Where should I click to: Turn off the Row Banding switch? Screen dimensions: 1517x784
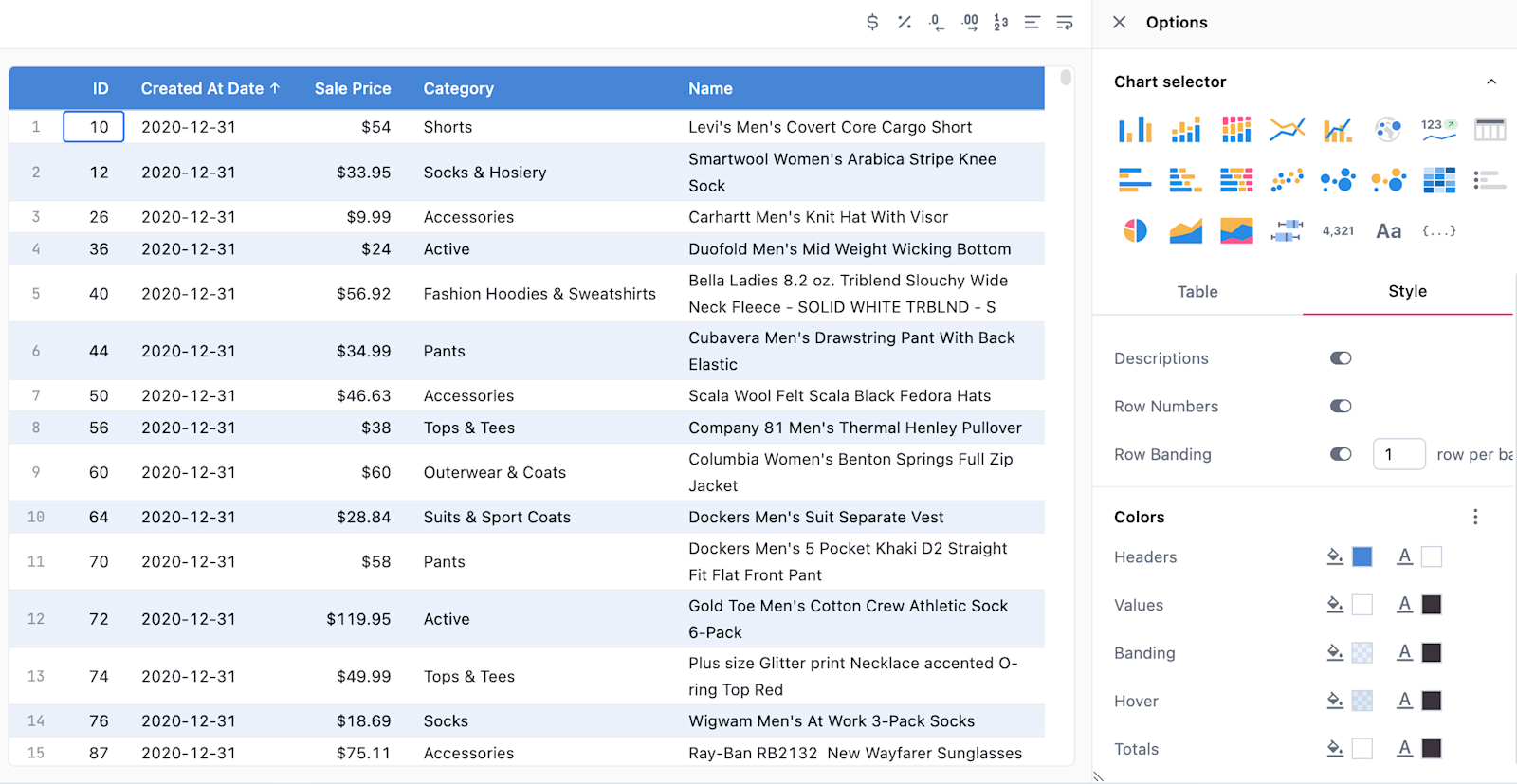click(1340, 454)
